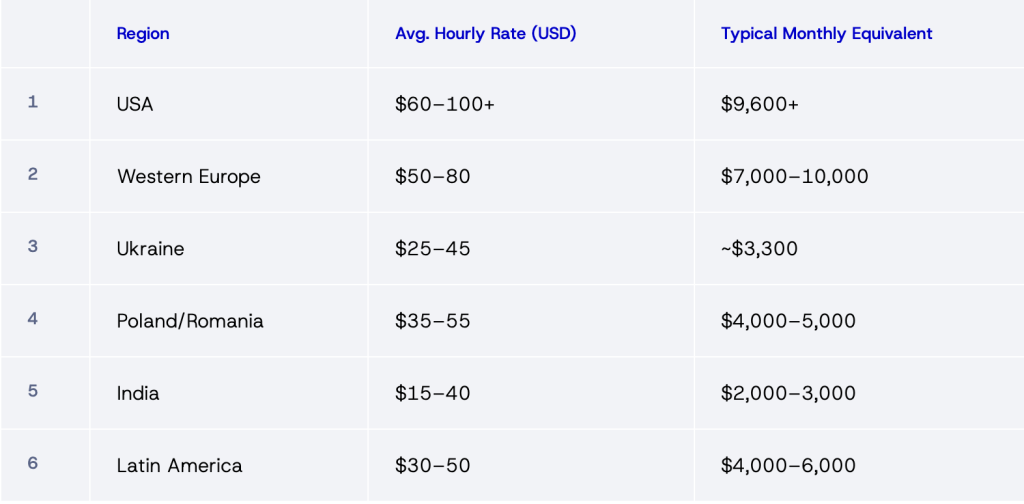Select the Poland/Romania cell
The height and width of the screenshot is (504, 1024).
191,321
